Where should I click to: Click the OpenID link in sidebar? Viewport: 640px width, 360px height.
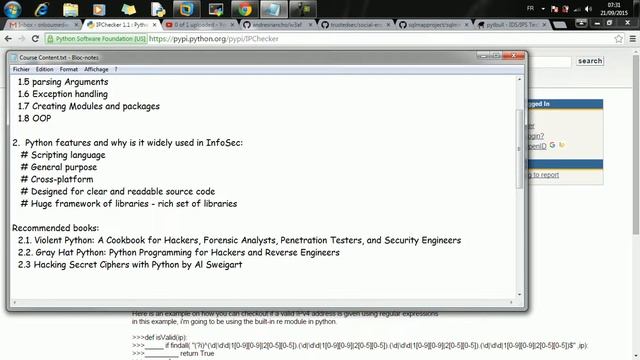[x=537, y=146]
